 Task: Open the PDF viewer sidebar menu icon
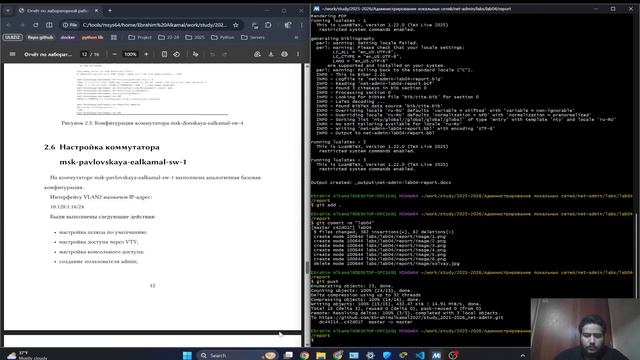[x=12, y=54]
